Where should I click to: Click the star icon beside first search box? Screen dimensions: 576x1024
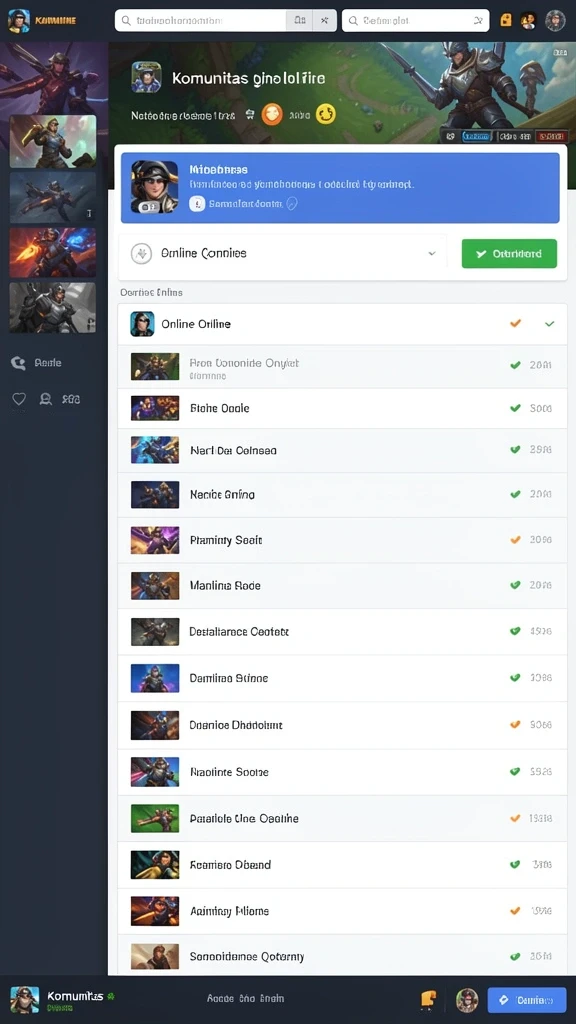pyautogui.click(x=325, y=20)
